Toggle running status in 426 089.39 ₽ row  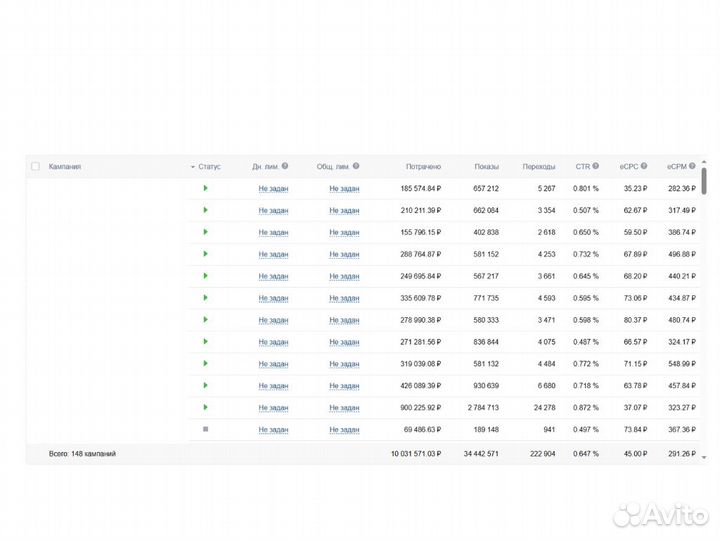coord(205,385)
